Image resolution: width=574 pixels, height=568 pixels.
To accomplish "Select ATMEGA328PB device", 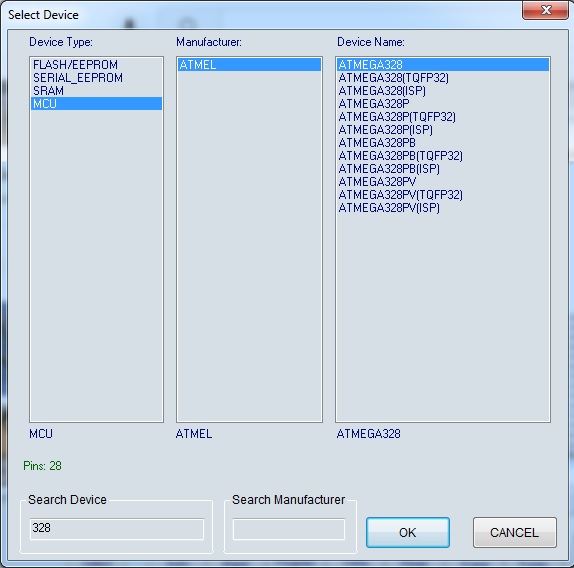I will pyautogui.click(x=443, y=143).
